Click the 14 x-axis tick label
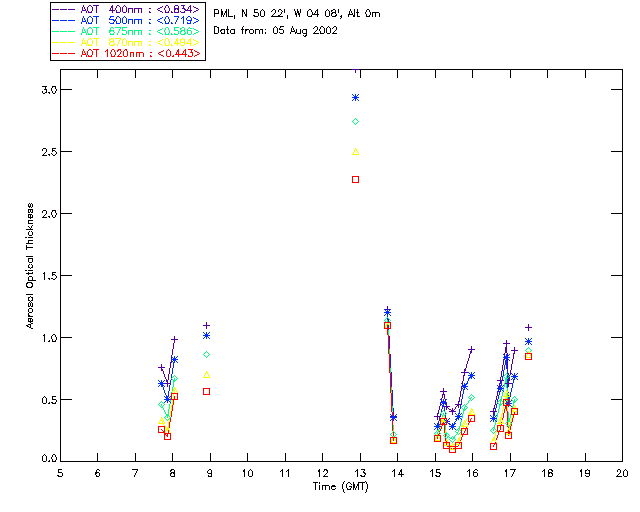Screen dimensions: 640x512 click(x=398, y=473)
